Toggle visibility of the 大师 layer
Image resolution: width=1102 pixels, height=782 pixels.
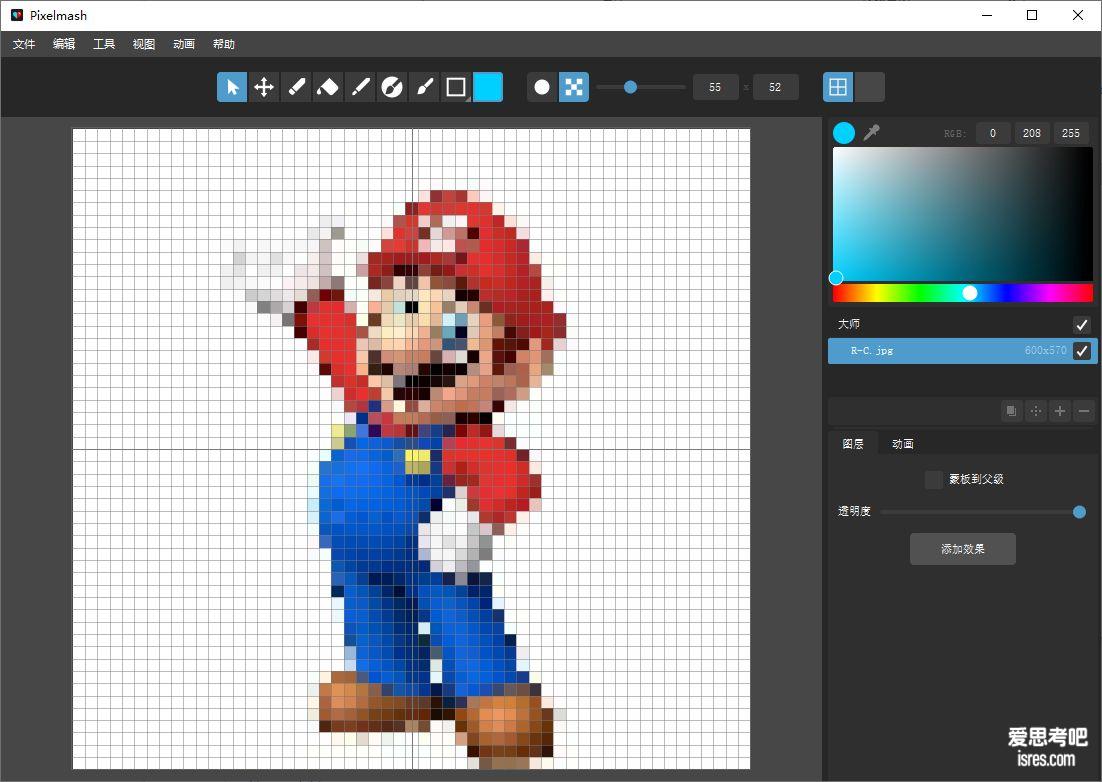[1082, 324]
